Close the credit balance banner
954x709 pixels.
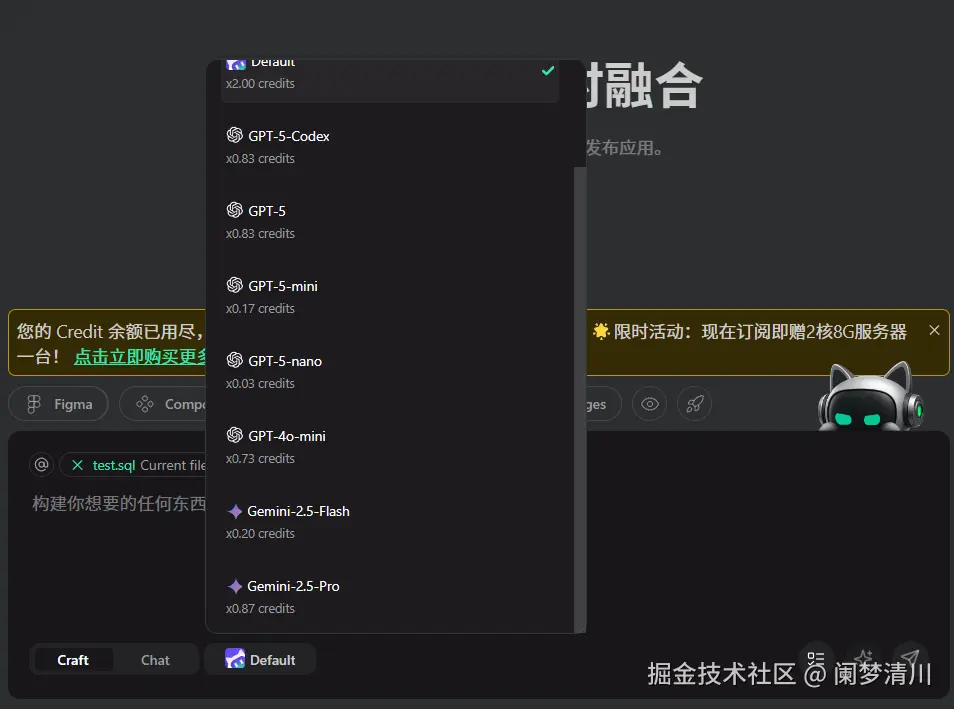935,330
